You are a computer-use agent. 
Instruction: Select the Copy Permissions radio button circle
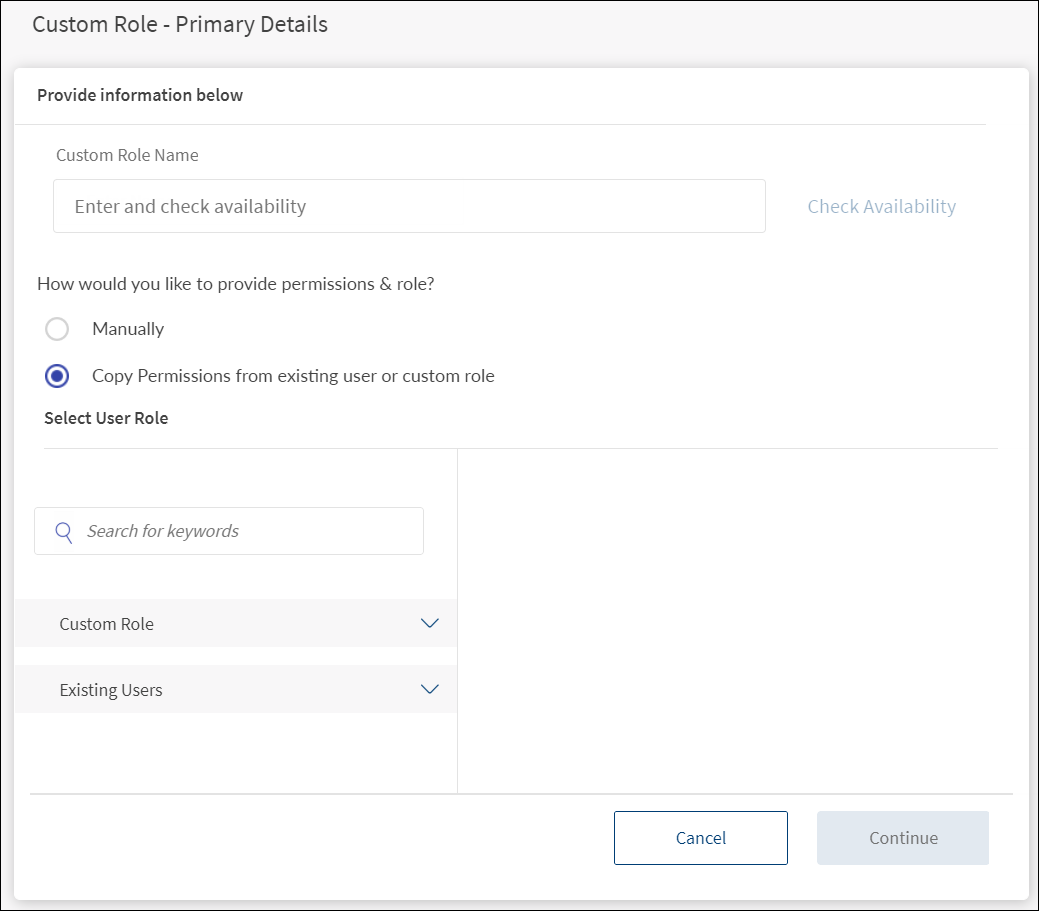click(x=57, y=376)
